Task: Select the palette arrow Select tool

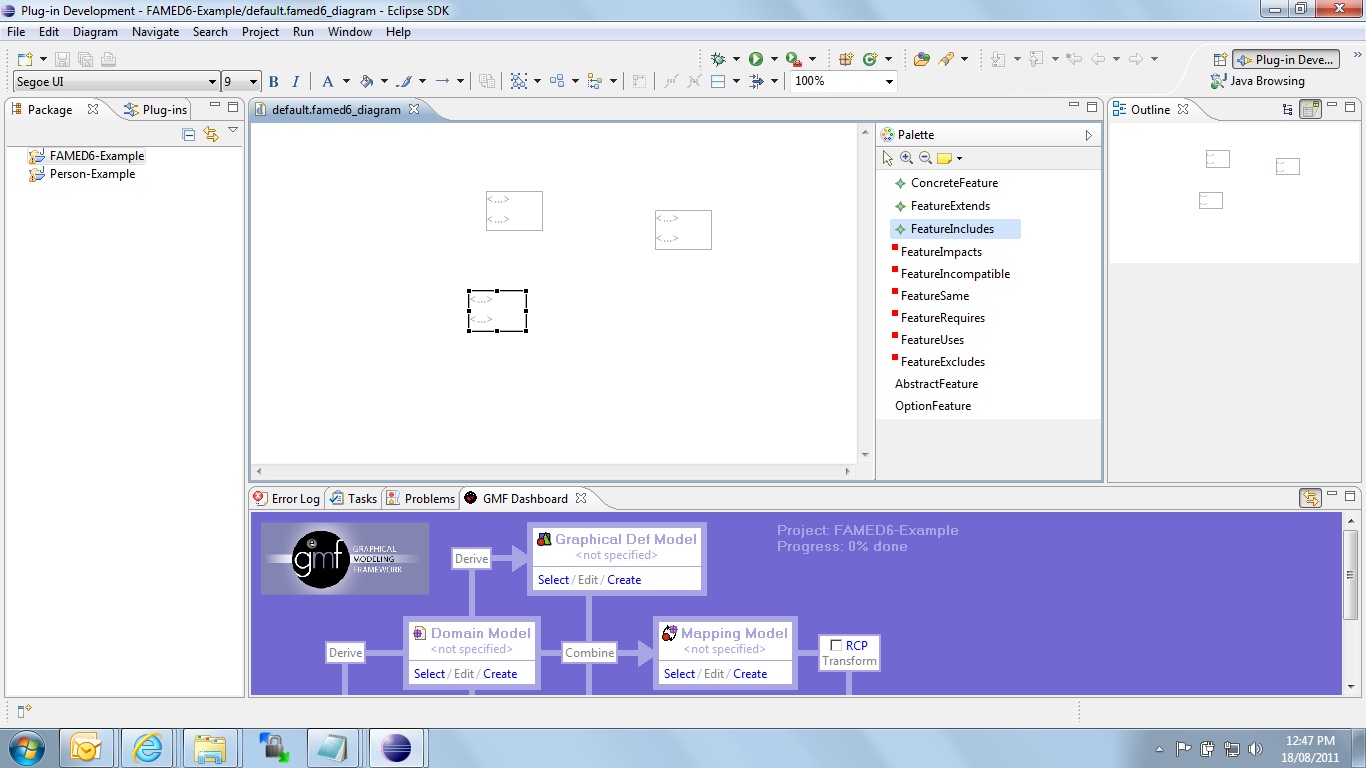Action: click(x=888, y=158)
